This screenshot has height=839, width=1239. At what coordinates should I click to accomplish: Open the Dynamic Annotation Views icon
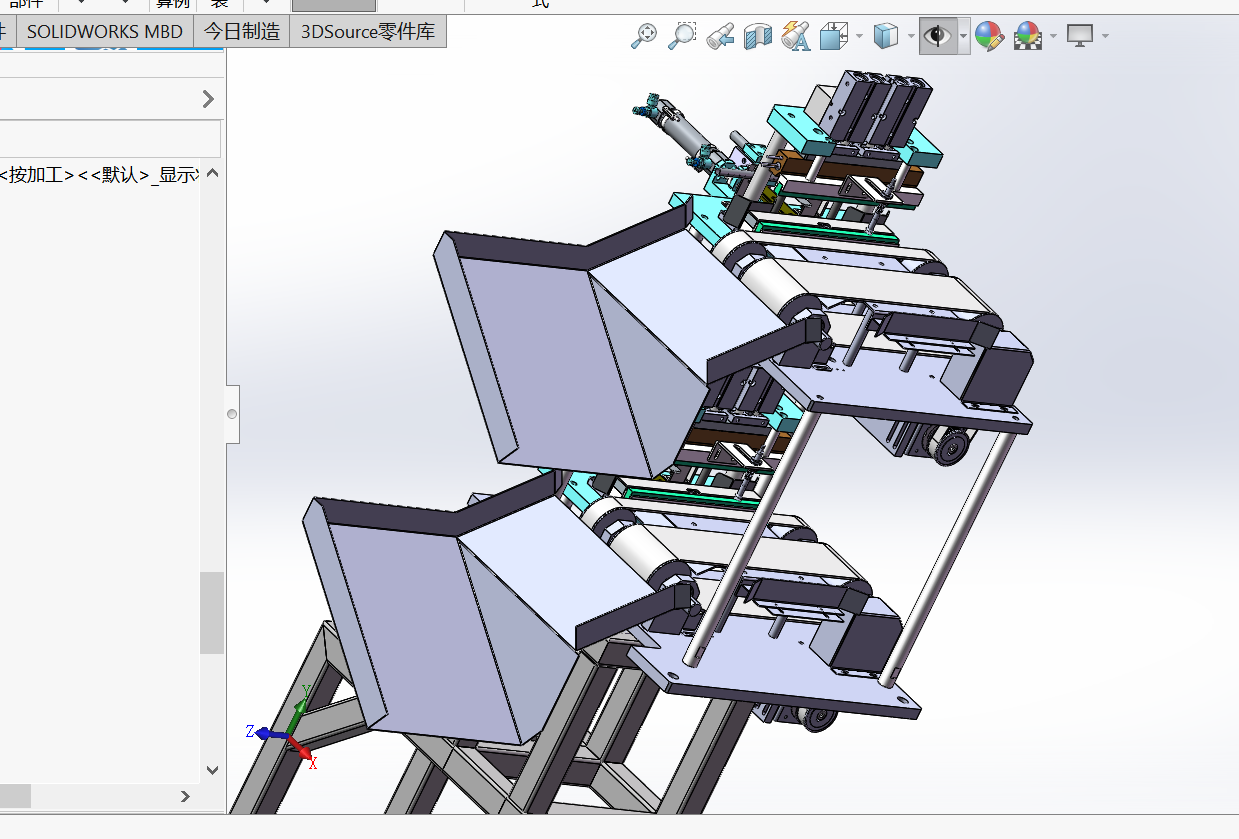click(x=795, y=36)
